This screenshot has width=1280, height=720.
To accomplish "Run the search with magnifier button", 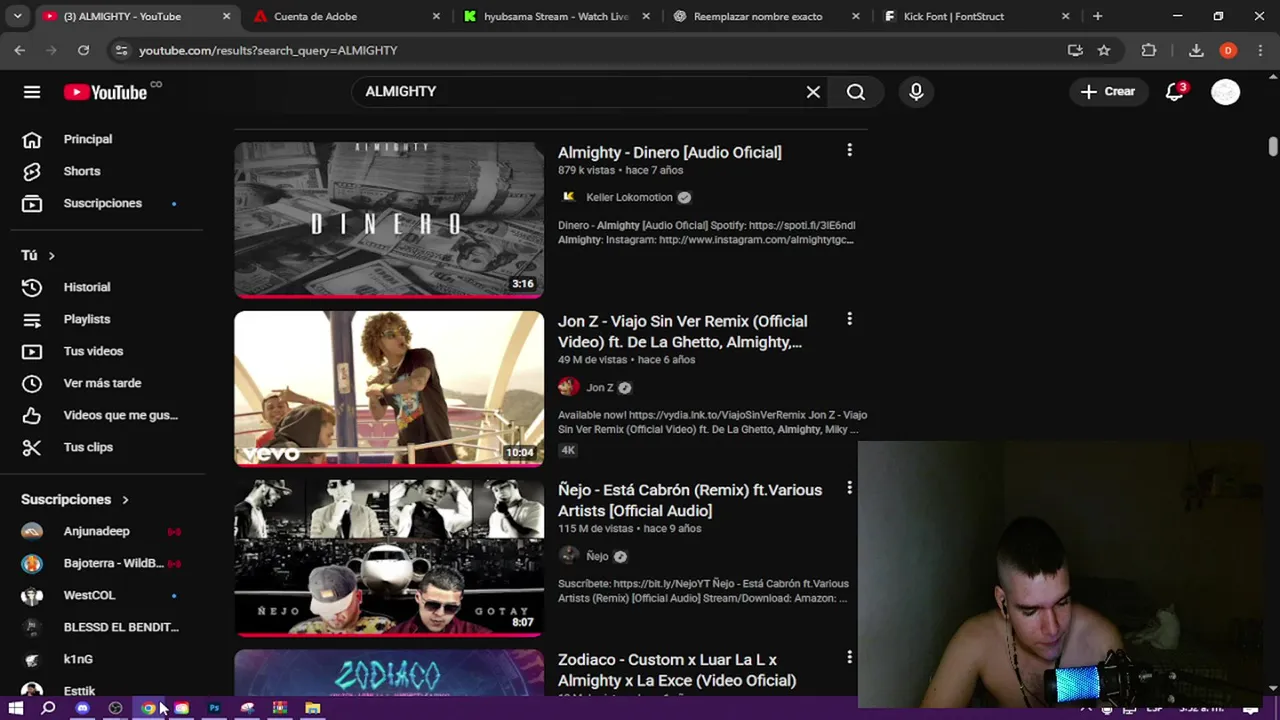I will tap(856, 92).
